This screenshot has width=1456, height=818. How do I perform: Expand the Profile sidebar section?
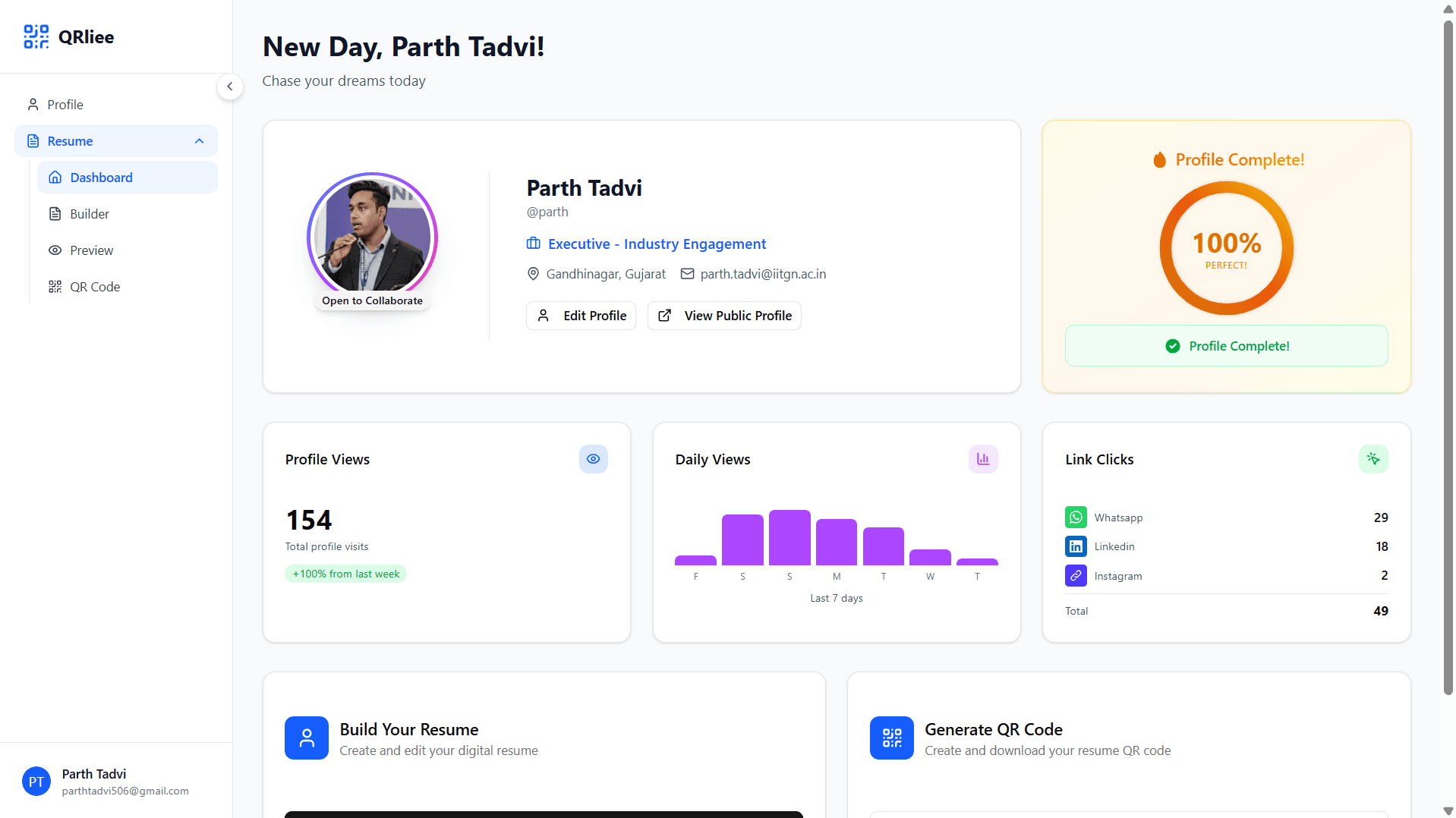[x=65, y=104]
